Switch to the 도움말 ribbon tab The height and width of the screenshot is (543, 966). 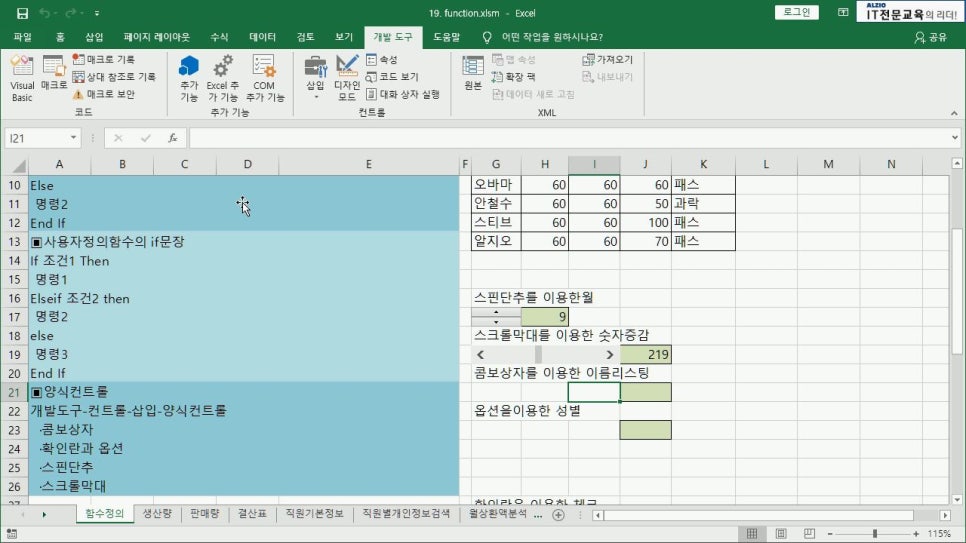[446, 37]
